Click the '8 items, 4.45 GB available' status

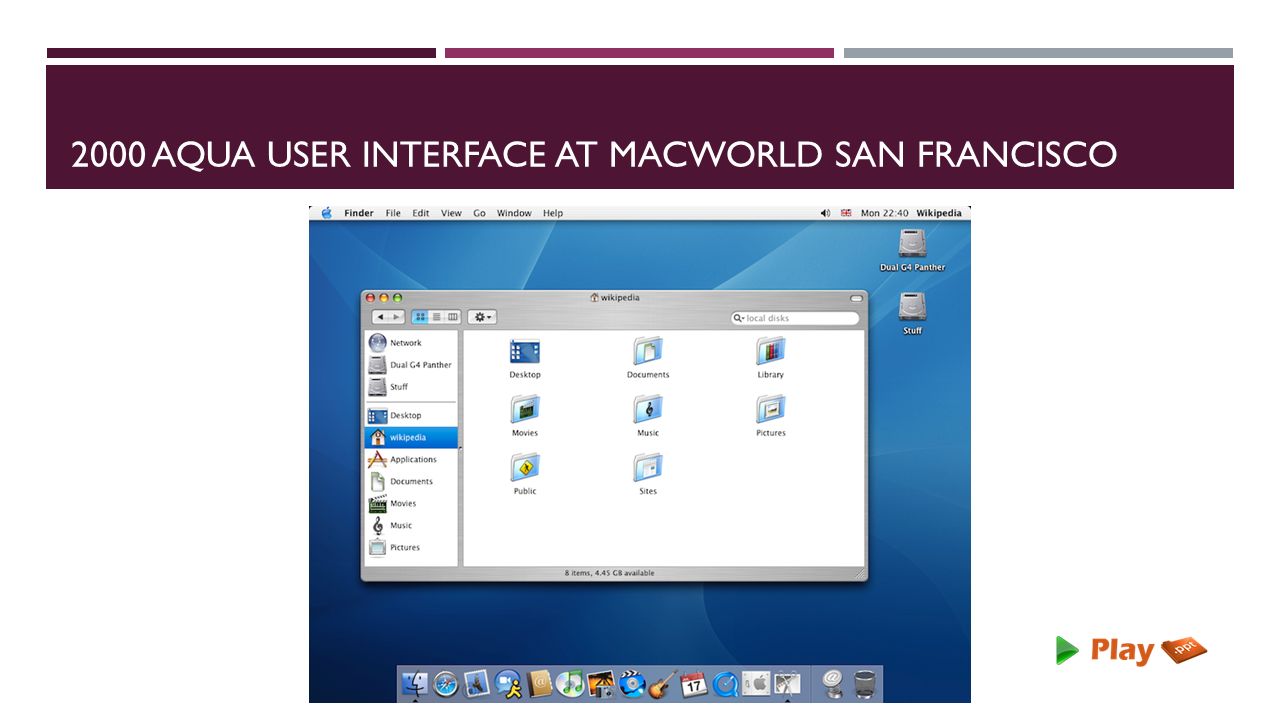[x=610, y=573]
